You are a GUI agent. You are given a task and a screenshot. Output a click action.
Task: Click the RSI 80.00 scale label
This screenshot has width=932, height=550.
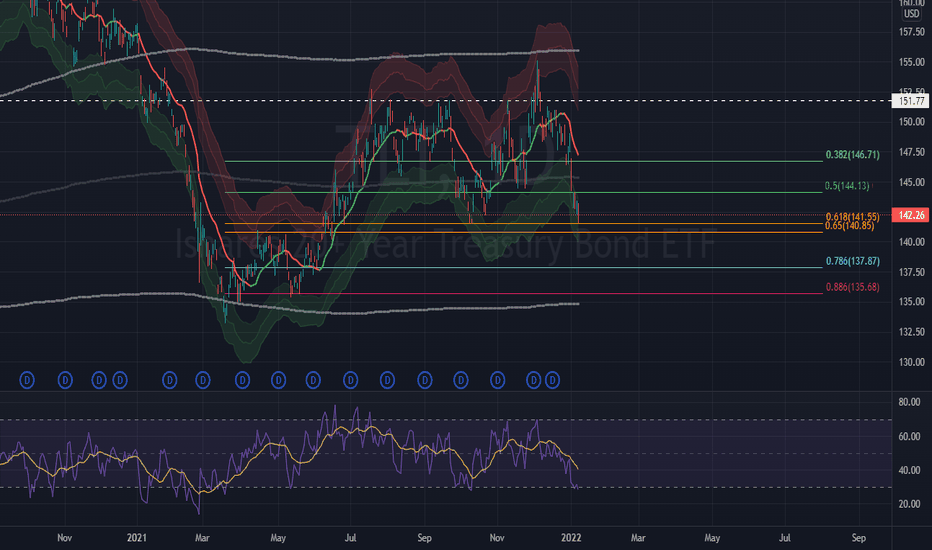[x=909, y=403]
